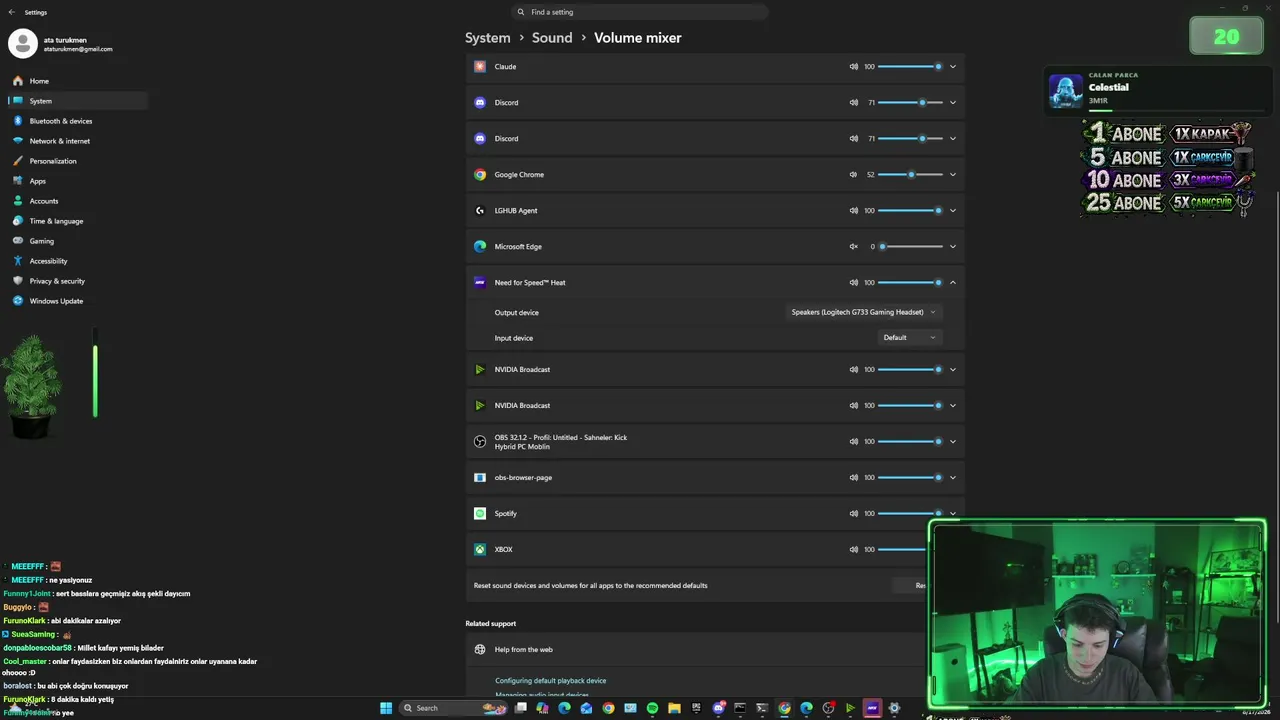Open the Mail app from the taskbar
The width and height of the screenshot is (1280, 720).
point(586,708)
